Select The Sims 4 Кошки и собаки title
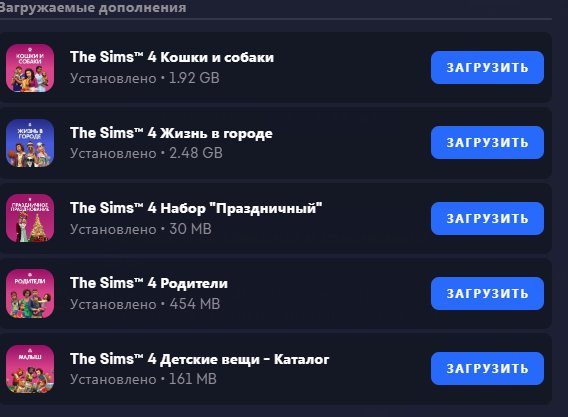 [x=172, y=57]
